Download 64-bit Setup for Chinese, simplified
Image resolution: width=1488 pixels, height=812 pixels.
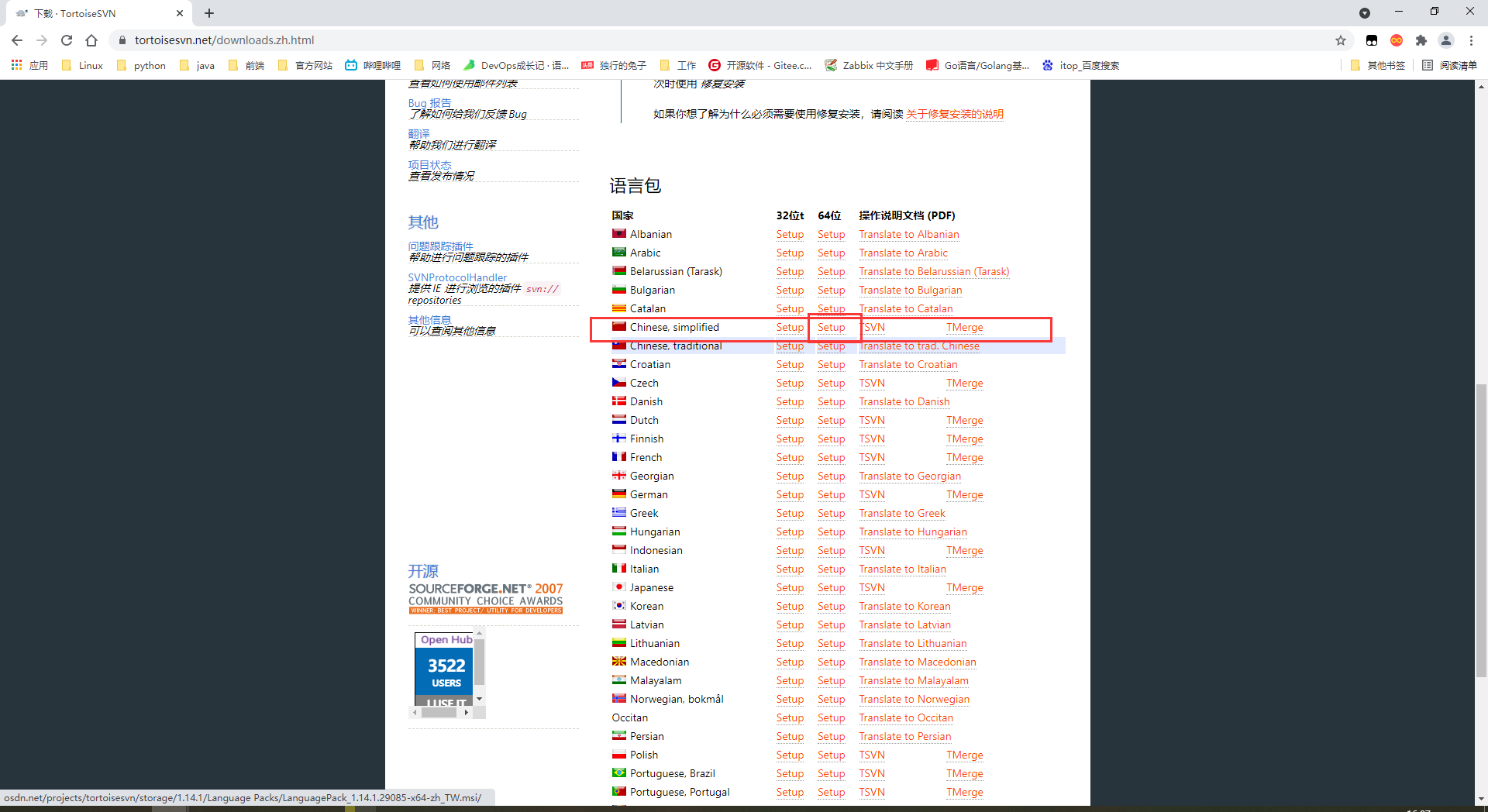click(x=831, y=328)
